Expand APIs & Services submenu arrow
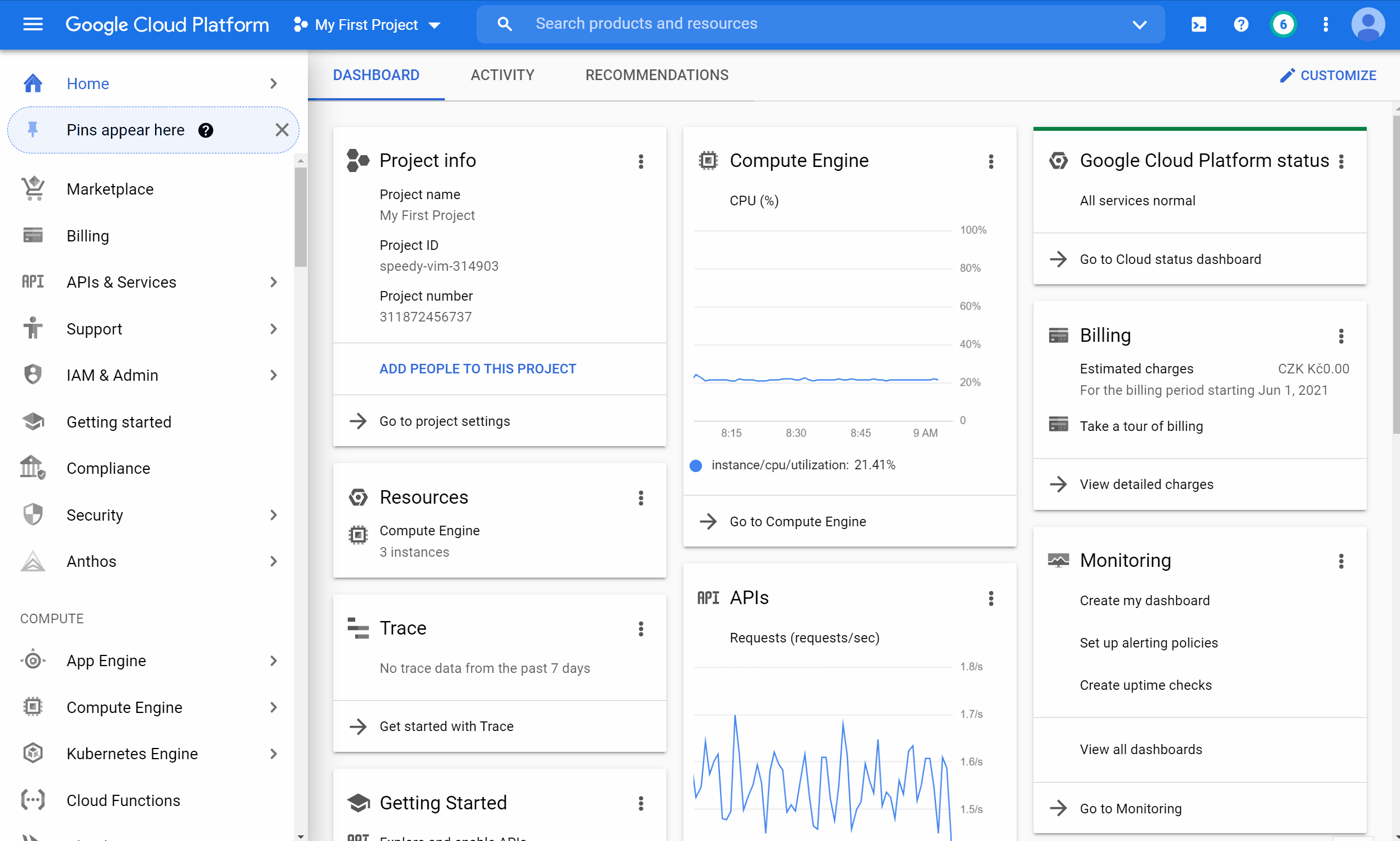 [273, 281]
